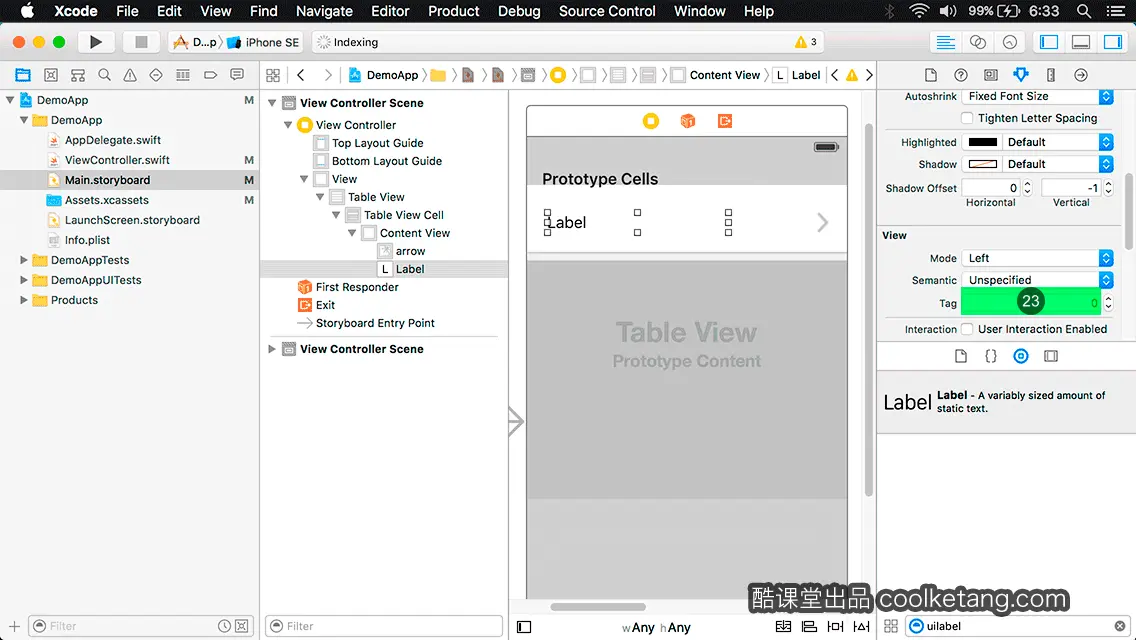Viewport: 1136px width, 640px height.
Task: Open the Object library tab
Action: tap(1021, 356)
